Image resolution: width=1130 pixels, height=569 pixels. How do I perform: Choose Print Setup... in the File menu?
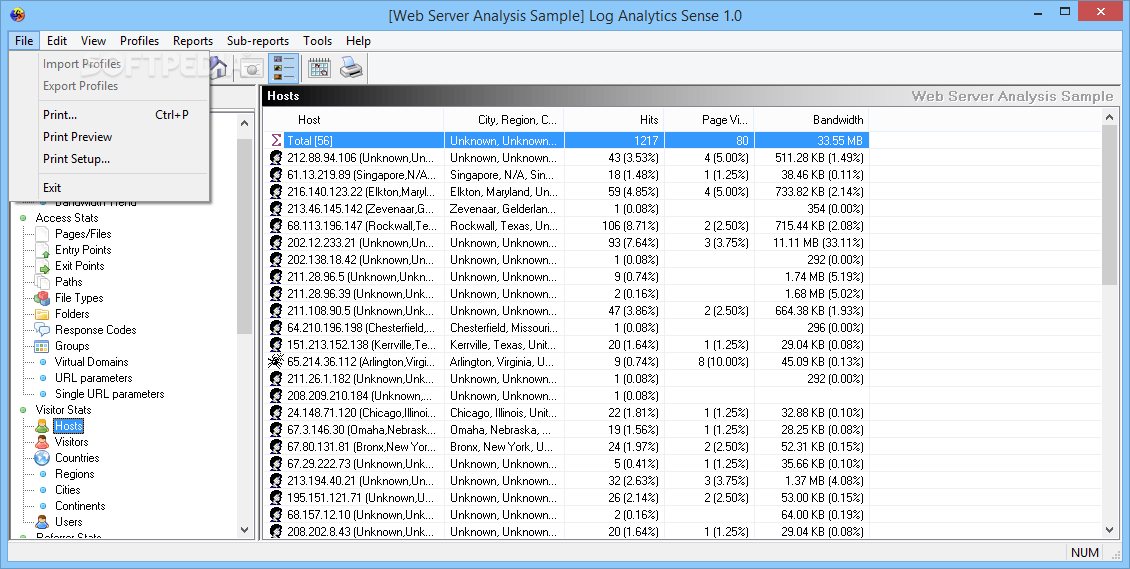110,159
